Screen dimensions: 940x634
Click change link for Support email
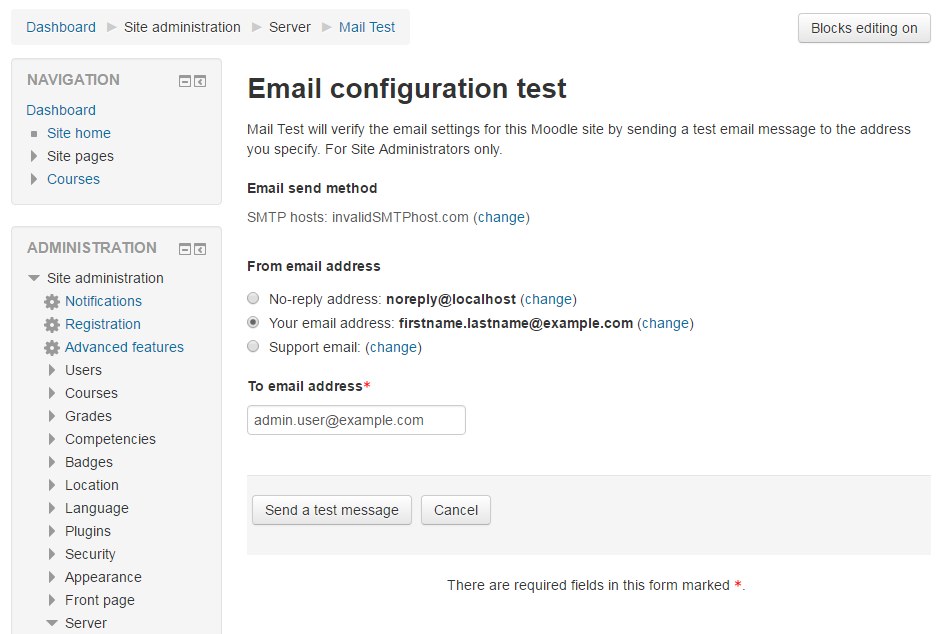[x=393, y=347]
